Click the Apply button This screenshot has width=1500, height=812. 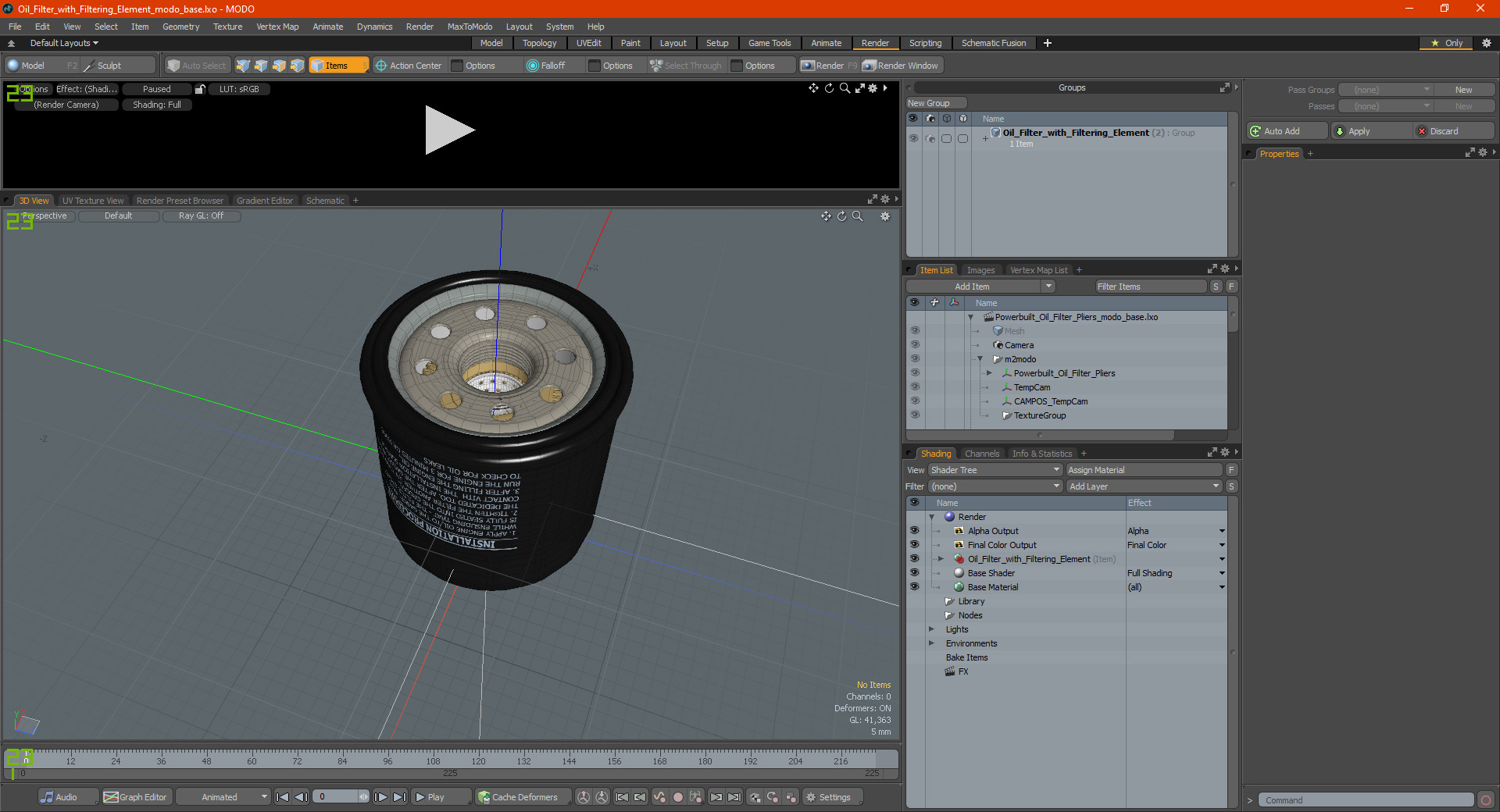click(1371, 131)
